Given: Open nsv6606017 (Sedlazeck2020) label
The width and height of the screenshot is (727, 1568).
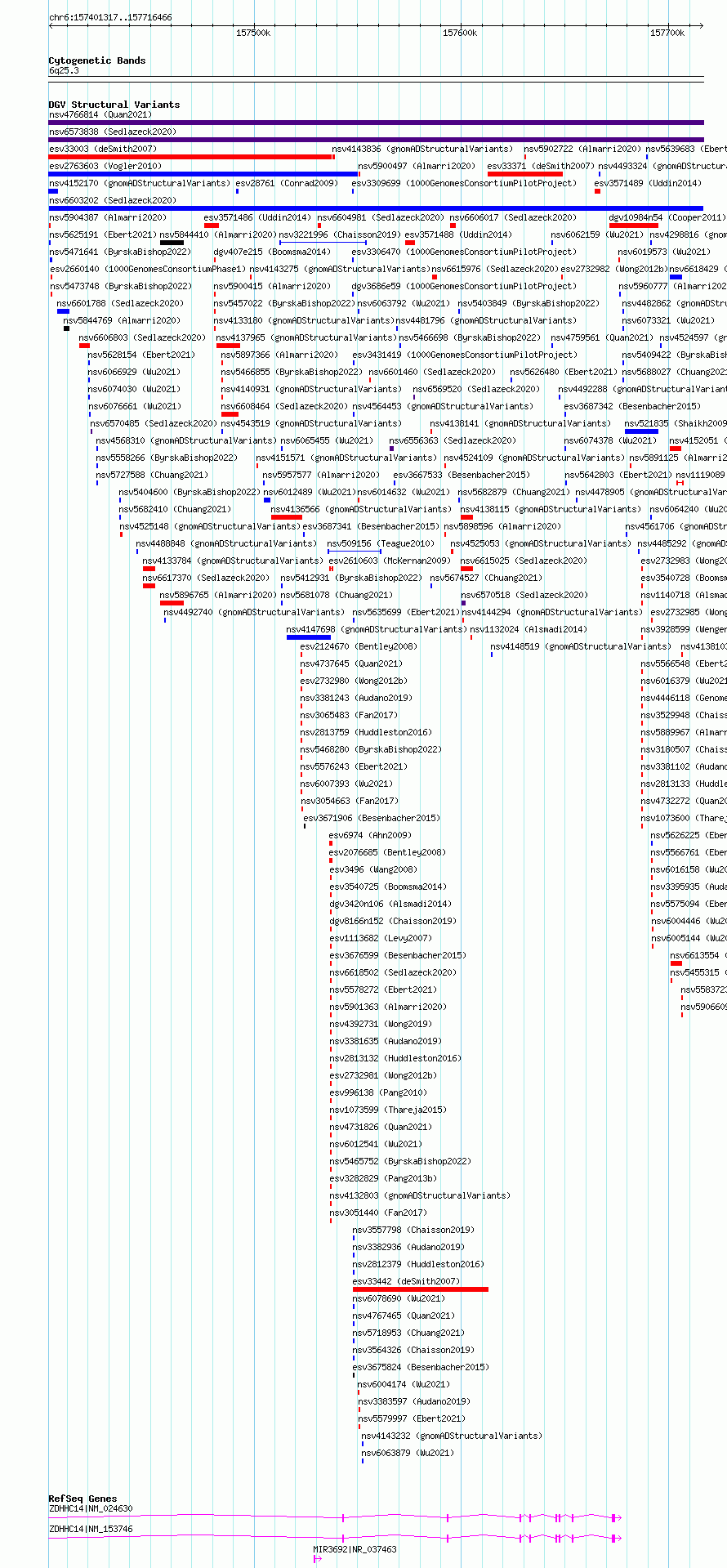Looking at the screenshot, I should (513, 217).
